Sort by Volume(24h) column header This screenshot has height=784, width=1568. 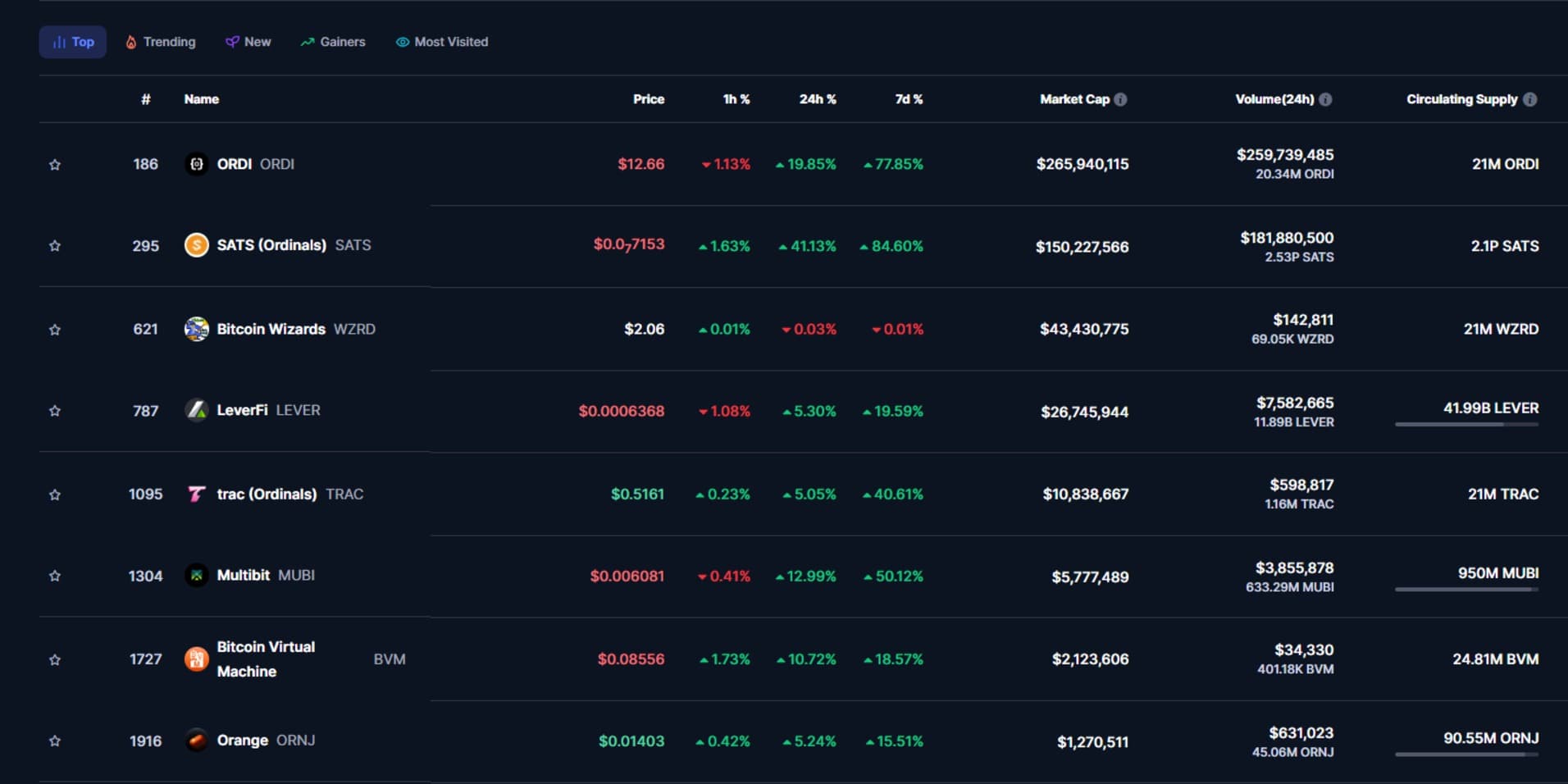(1274, 99)
